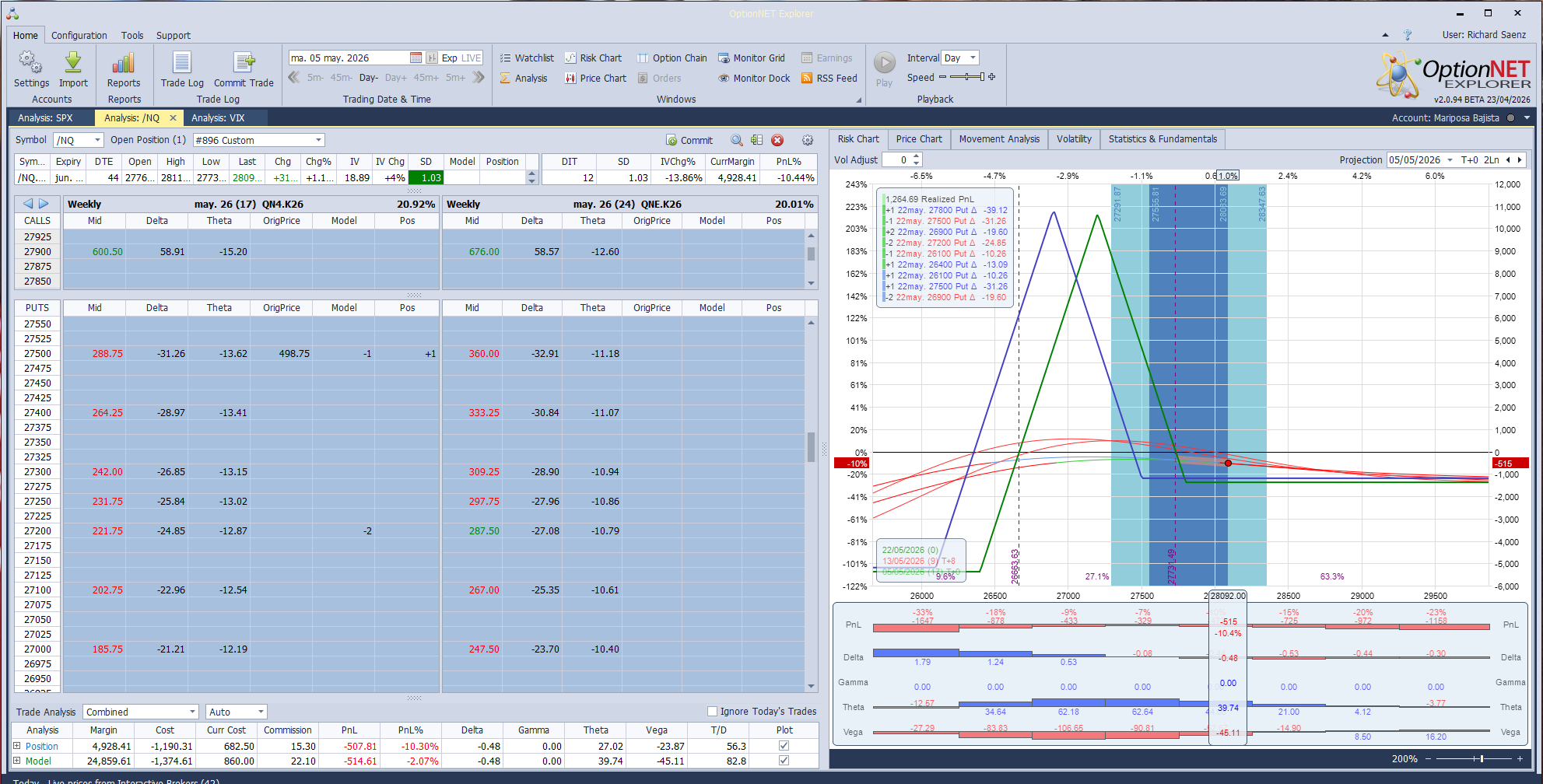Open the Symbol /NQ dropdown
Image resolution: width=1543 pixels, height=784 pixels.
coord(97,140)
